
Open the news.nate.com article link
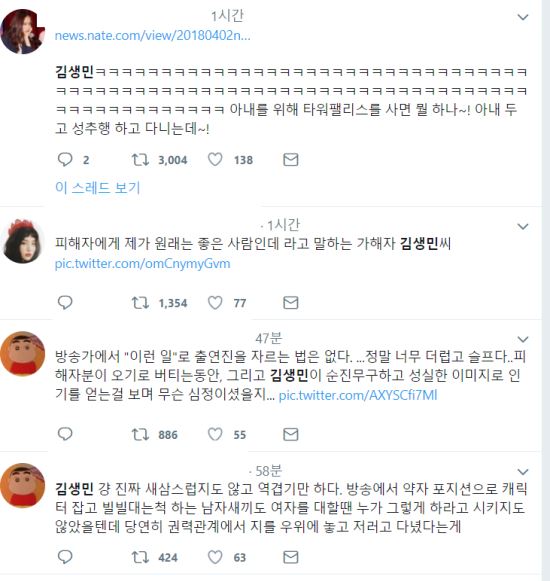(x=153, y=36)
